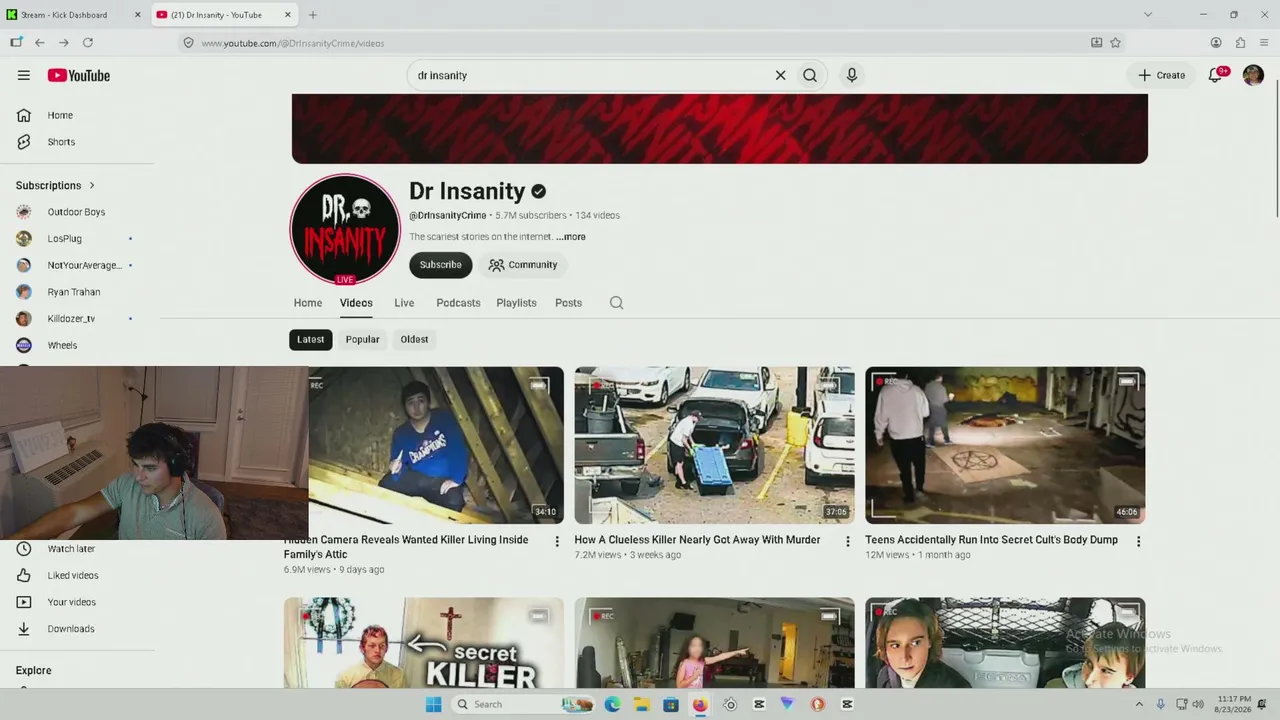This screenshot has width=1280, height=720.
Task: Open Microsoft Edge from the taskbar
Action: tap(612, 704)
